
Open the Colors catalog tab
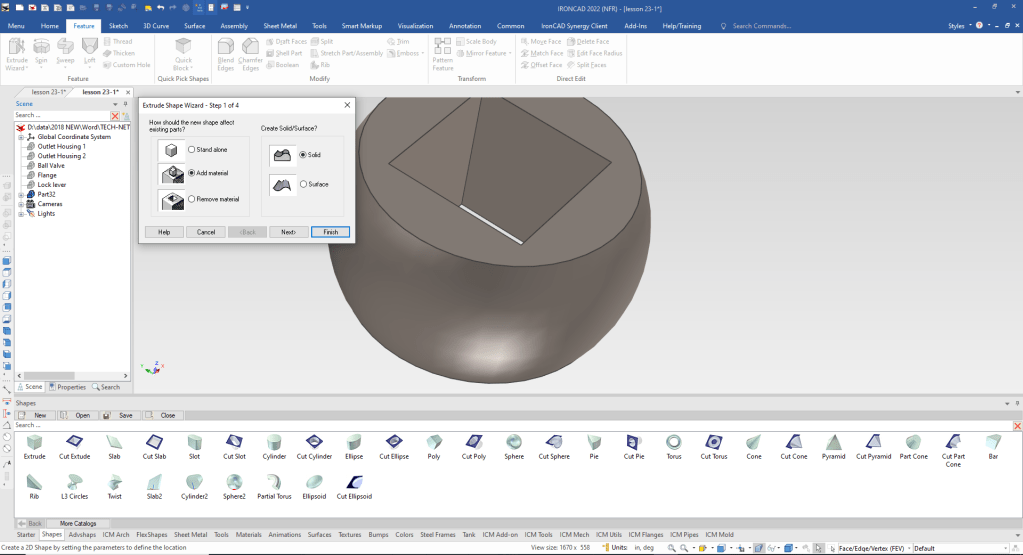404,535
